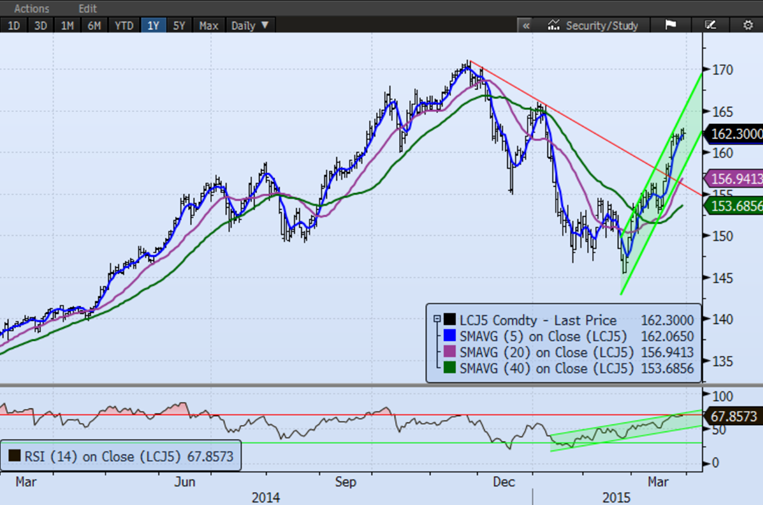Open chart settings gear icon
Image resolution: width=763 pixels, height=505 pixels.
coord(747,25)
